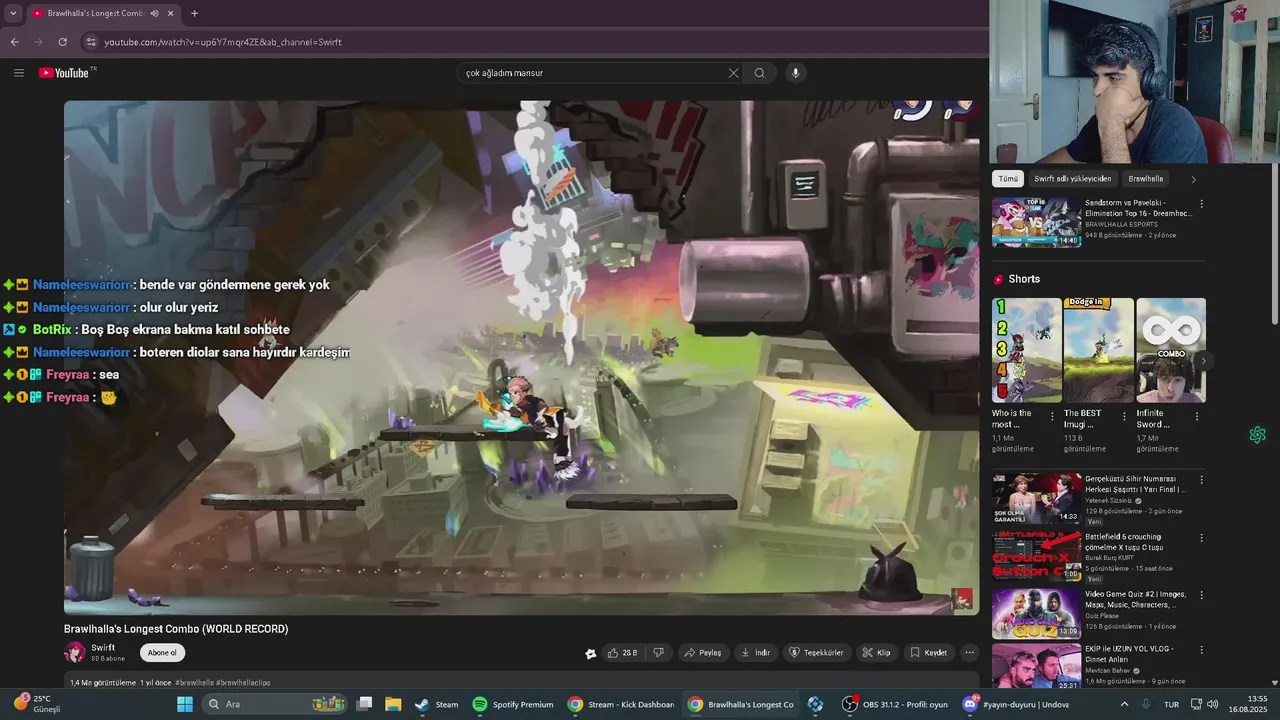Open a new browser tab with plus

pyautogui.click(x=194, y=13)
